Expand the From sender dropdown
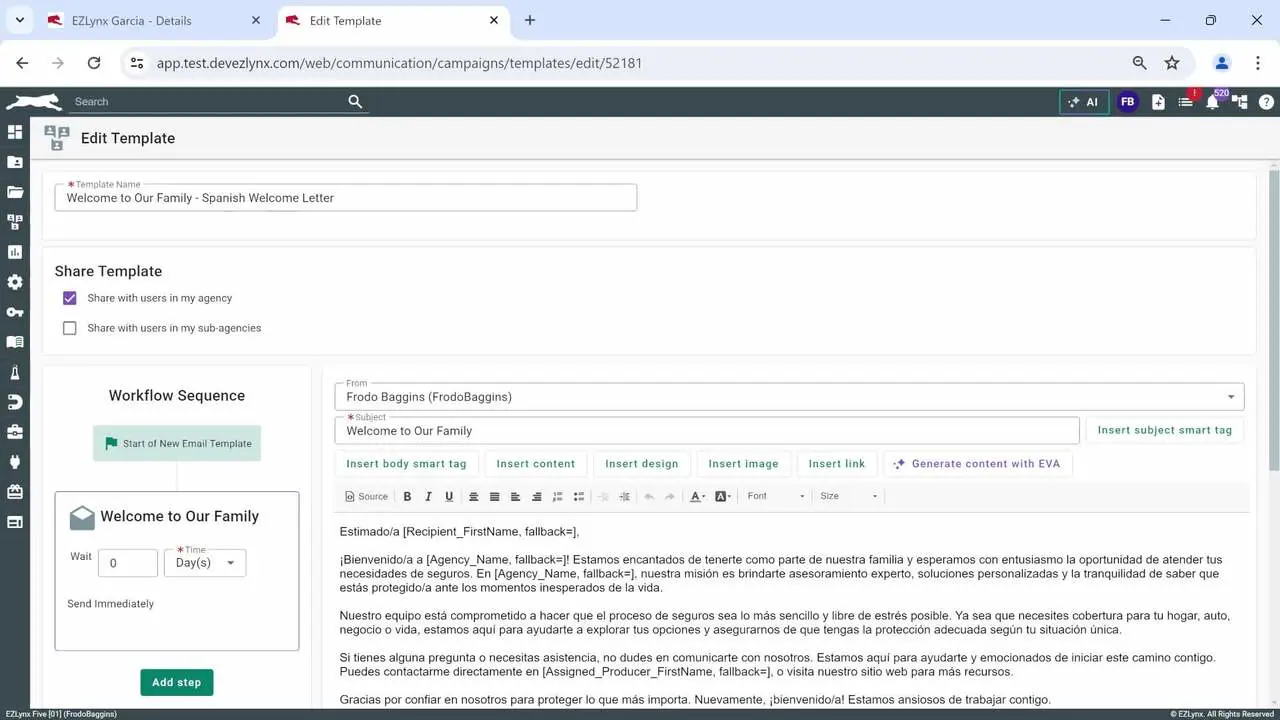The width and height of the screenshot is (1280, 720). point(1230,397)
